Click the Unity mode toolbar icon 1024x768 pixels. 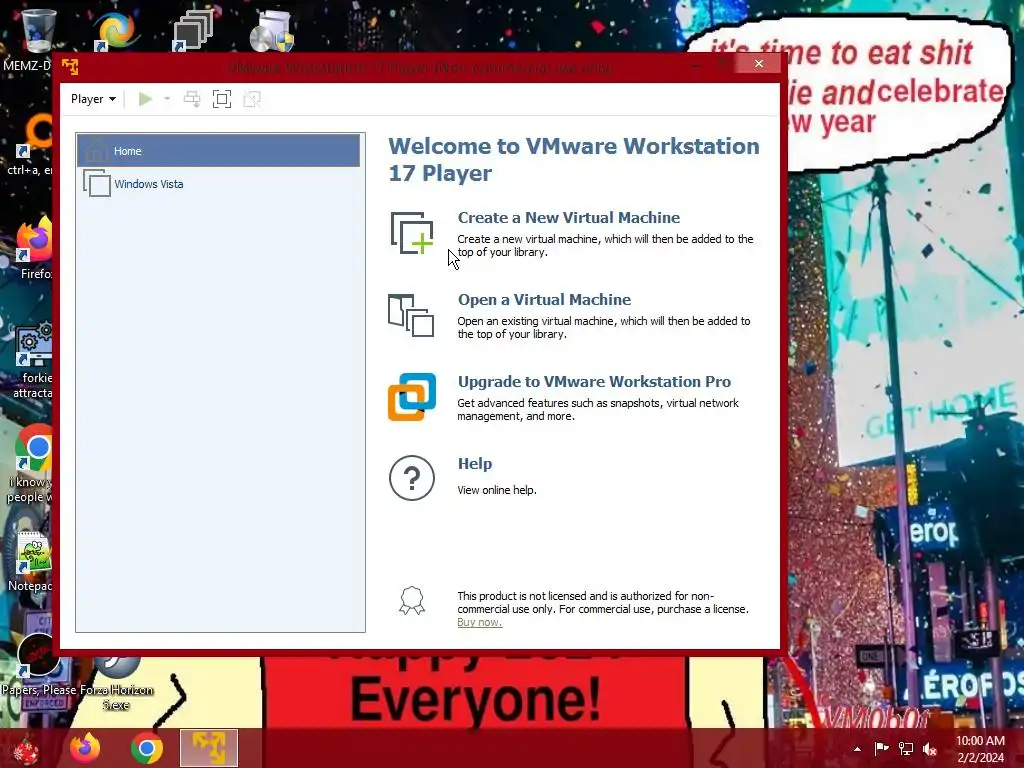click(x=252, y=99)
